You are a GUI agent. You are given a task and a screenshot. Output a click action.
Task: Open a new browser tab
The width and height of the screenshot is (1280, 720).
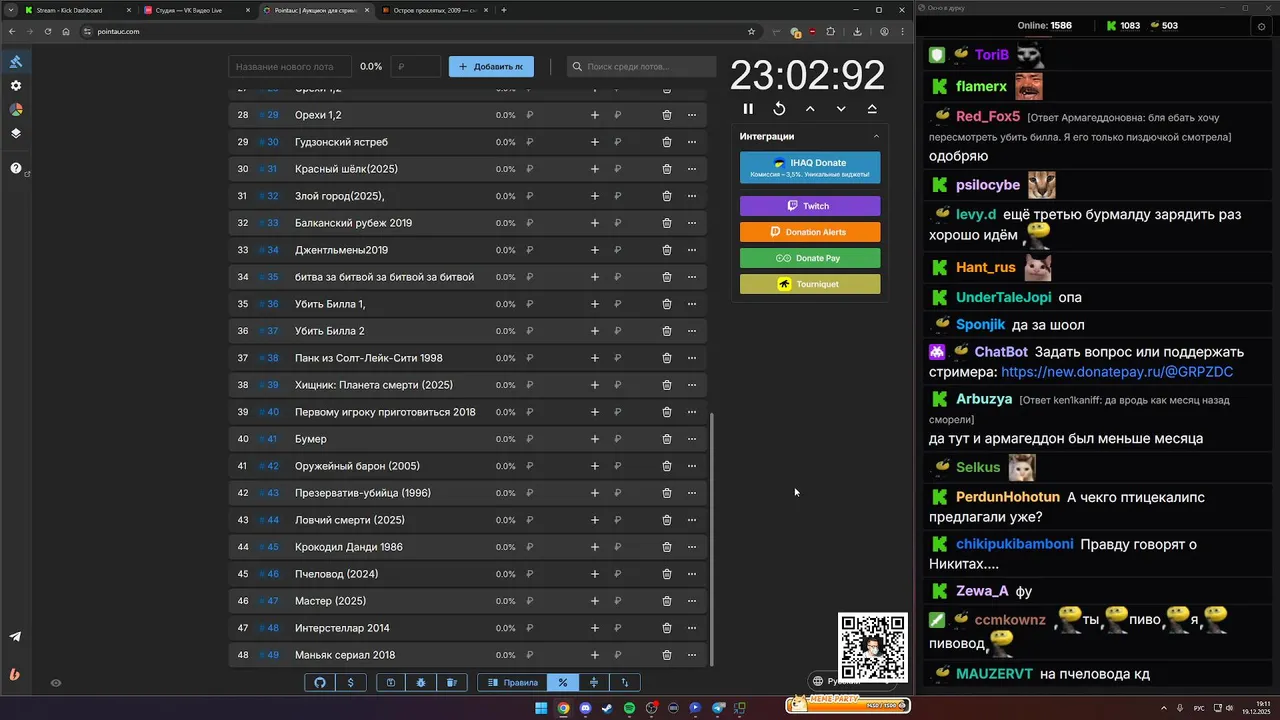tap(504, 10)
